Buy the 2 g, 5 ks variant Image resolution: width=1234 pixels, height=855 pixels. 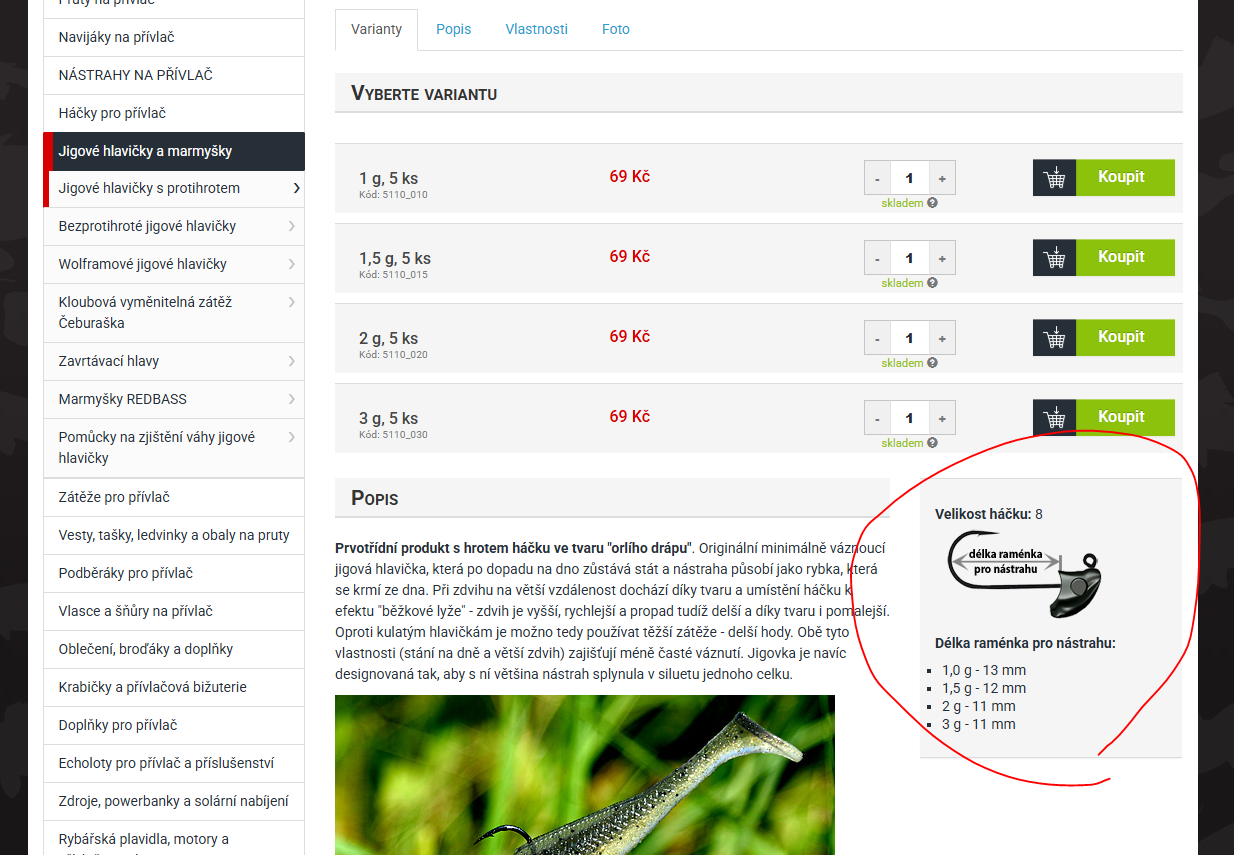point(1125,338)
